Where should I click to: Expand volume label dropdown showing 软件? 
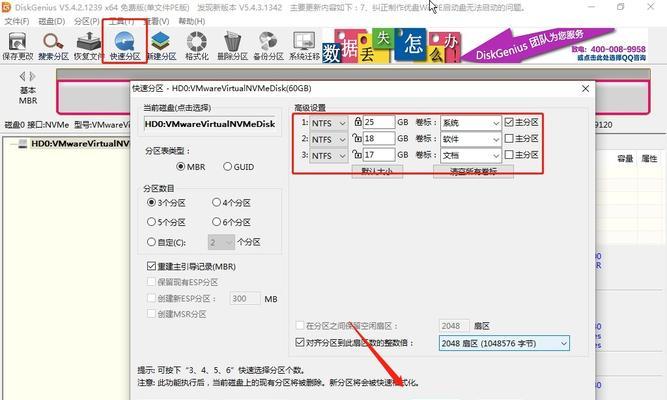coord(496,139)
